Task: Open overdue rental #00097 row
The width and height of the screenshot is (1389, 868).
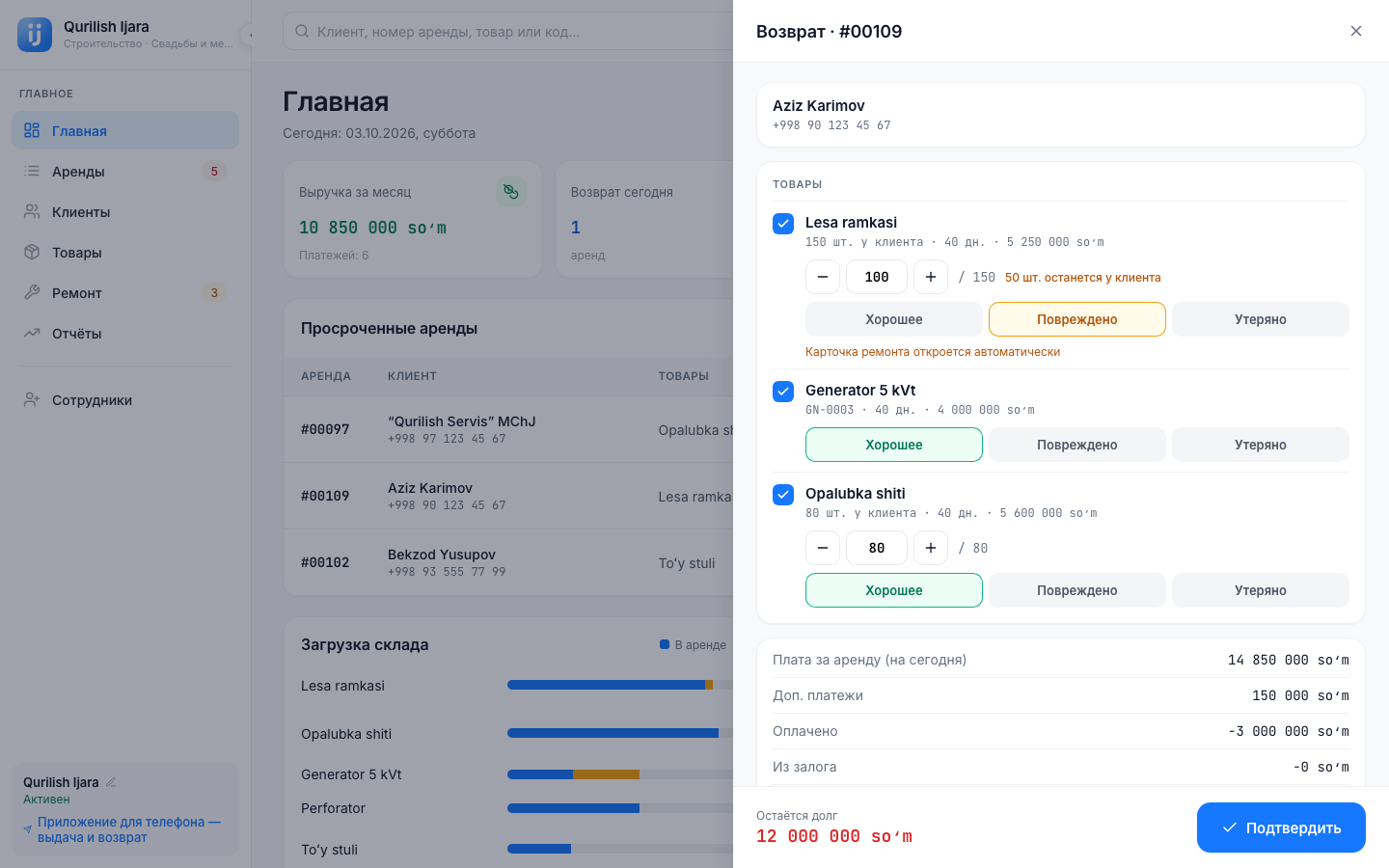Action: pos(508,429)
